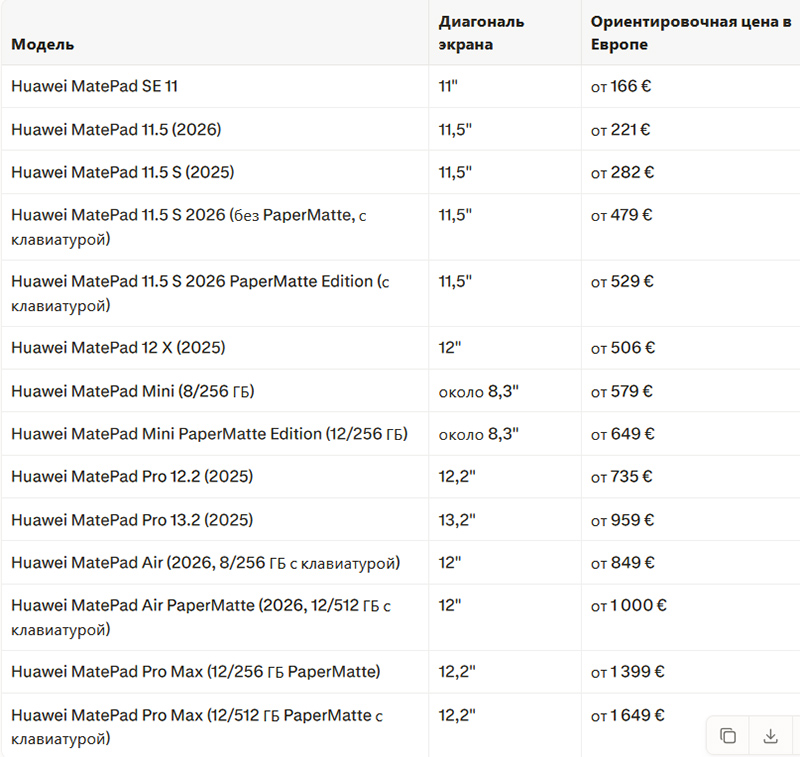Screen dimensions: 800x757
Task: Select the price "от 1 000 €"
Action: [629, 605]
